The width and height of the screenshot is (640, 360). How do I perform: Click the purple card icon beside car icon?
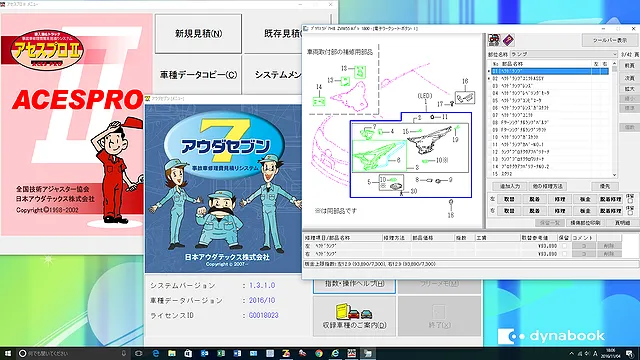point(508,40)
